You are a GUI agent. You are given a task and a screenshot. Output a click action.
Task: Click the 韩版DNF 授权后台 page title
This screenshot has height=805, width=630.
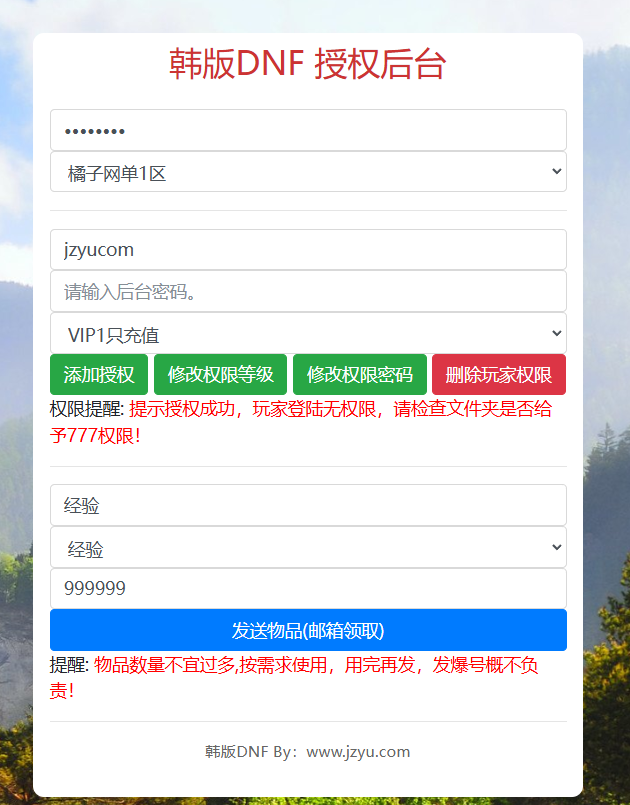click(308, 64)
